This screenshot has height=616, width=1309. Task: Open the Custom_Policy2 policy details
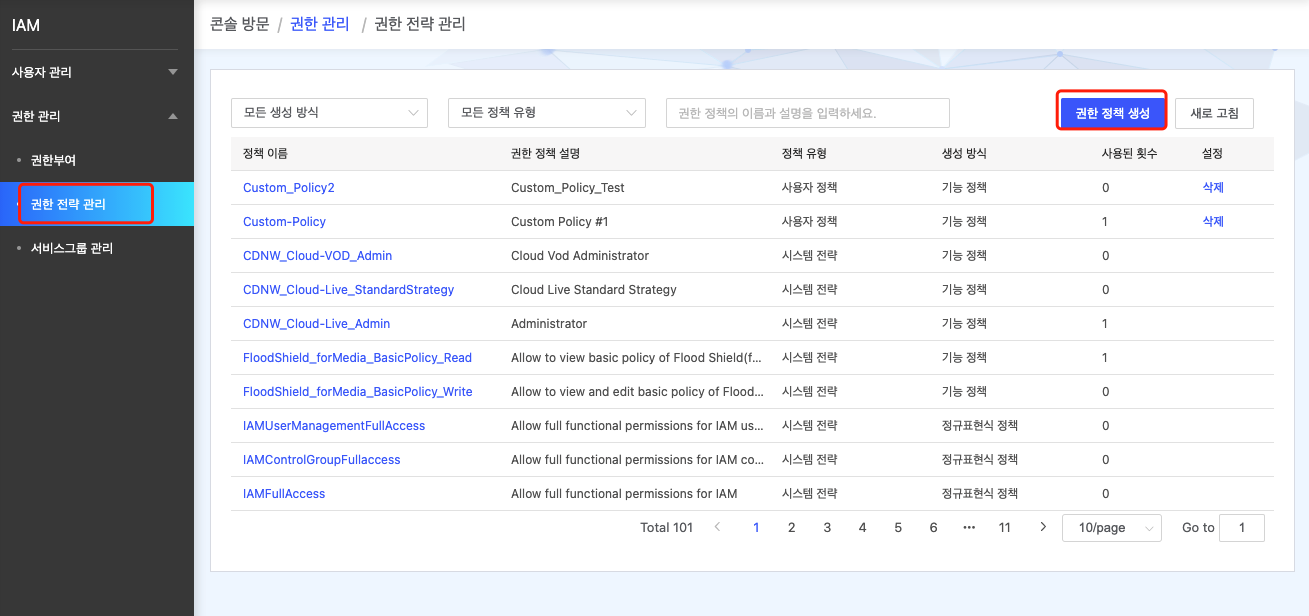(x=288, y=187)
